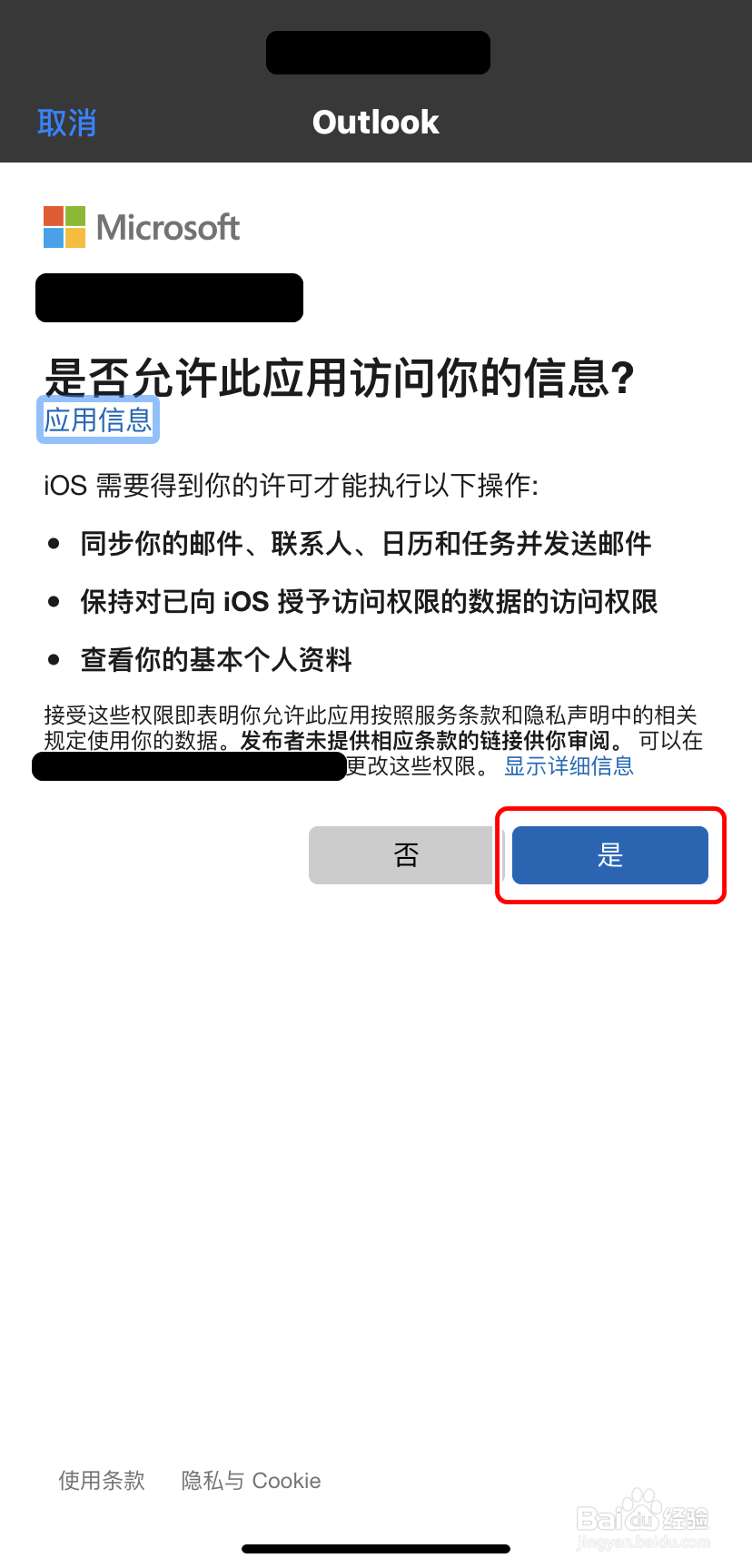Approve access with the 是 button
The height and width of the screenshot is (1568, 752).
coord(610,855)
